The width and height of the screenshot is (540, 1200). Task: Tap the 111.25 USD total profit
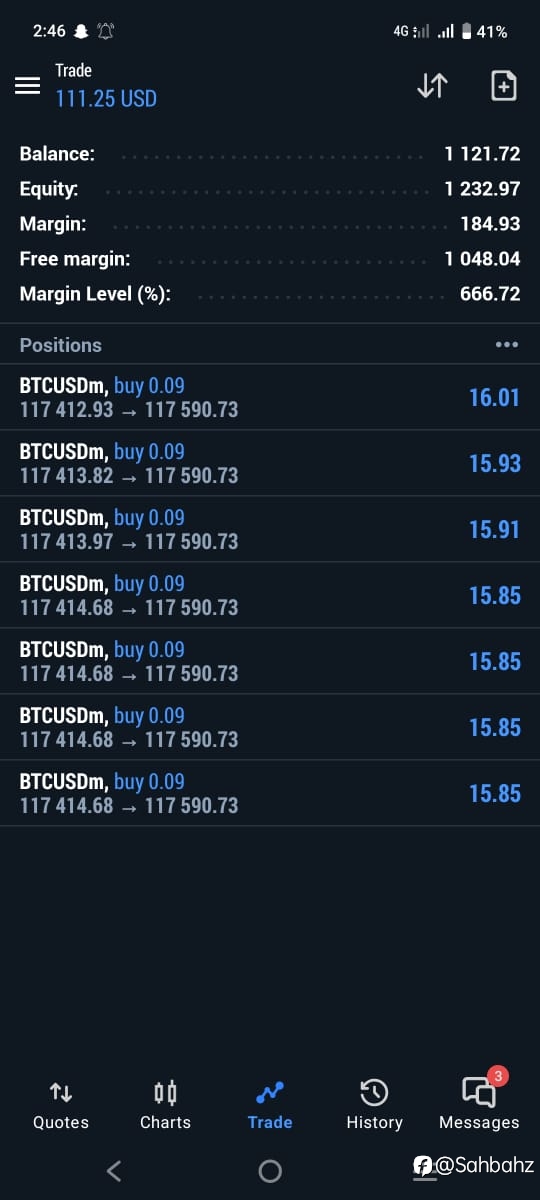point(106,99)
